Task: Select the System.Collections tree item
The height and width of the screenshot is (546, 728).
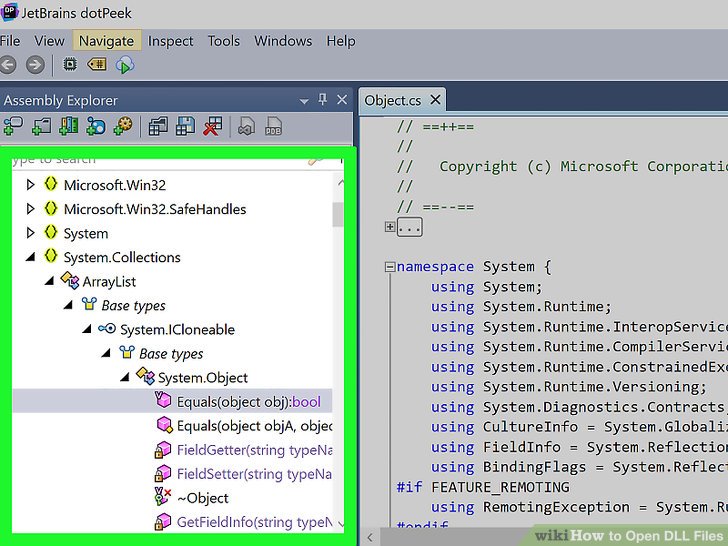Action: (122, 257)
